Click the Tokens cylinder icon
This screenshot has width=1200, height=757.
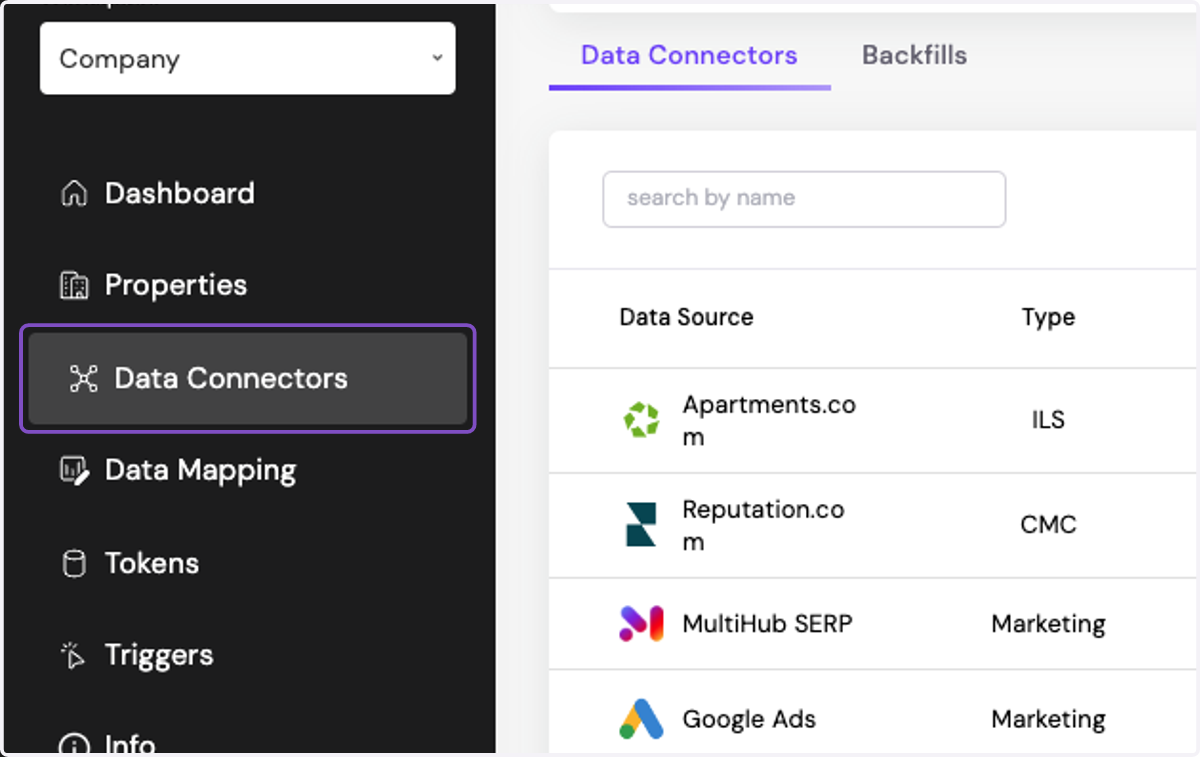74,563
